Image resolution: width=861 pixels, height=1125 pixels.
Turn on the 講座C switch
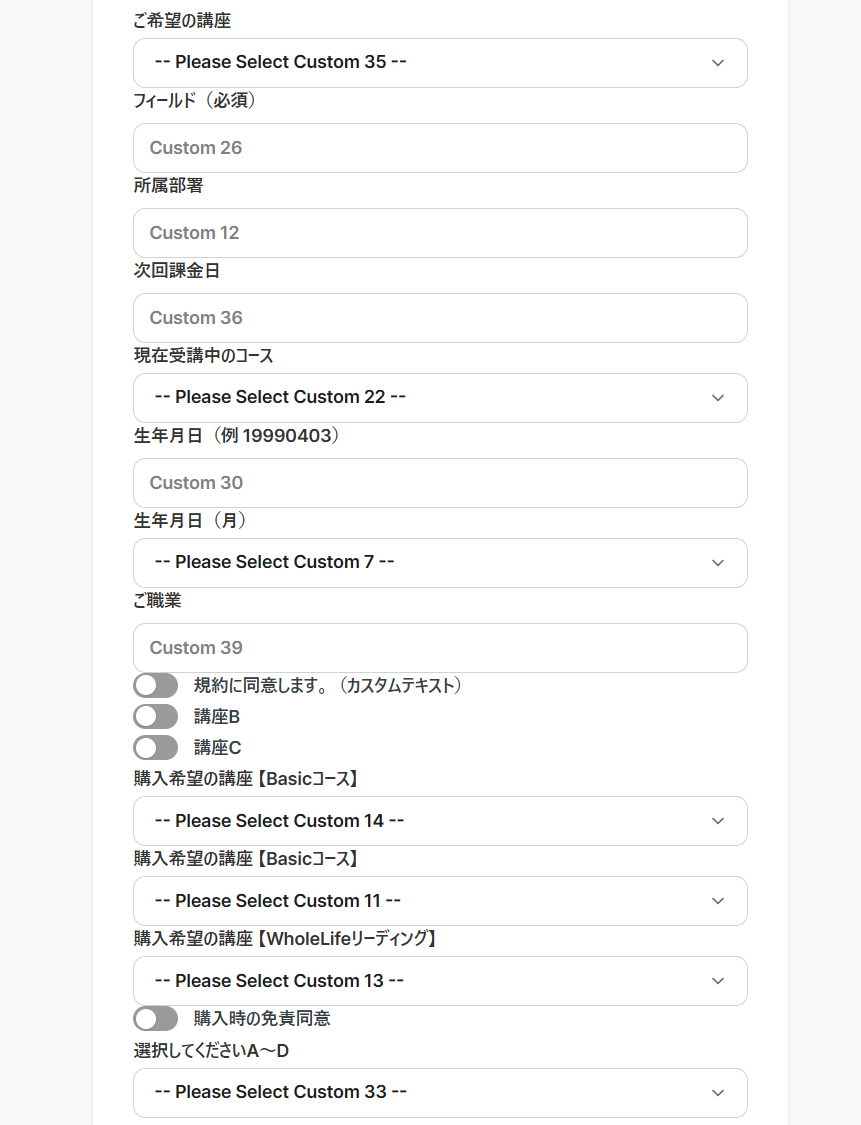coord(156,748)
